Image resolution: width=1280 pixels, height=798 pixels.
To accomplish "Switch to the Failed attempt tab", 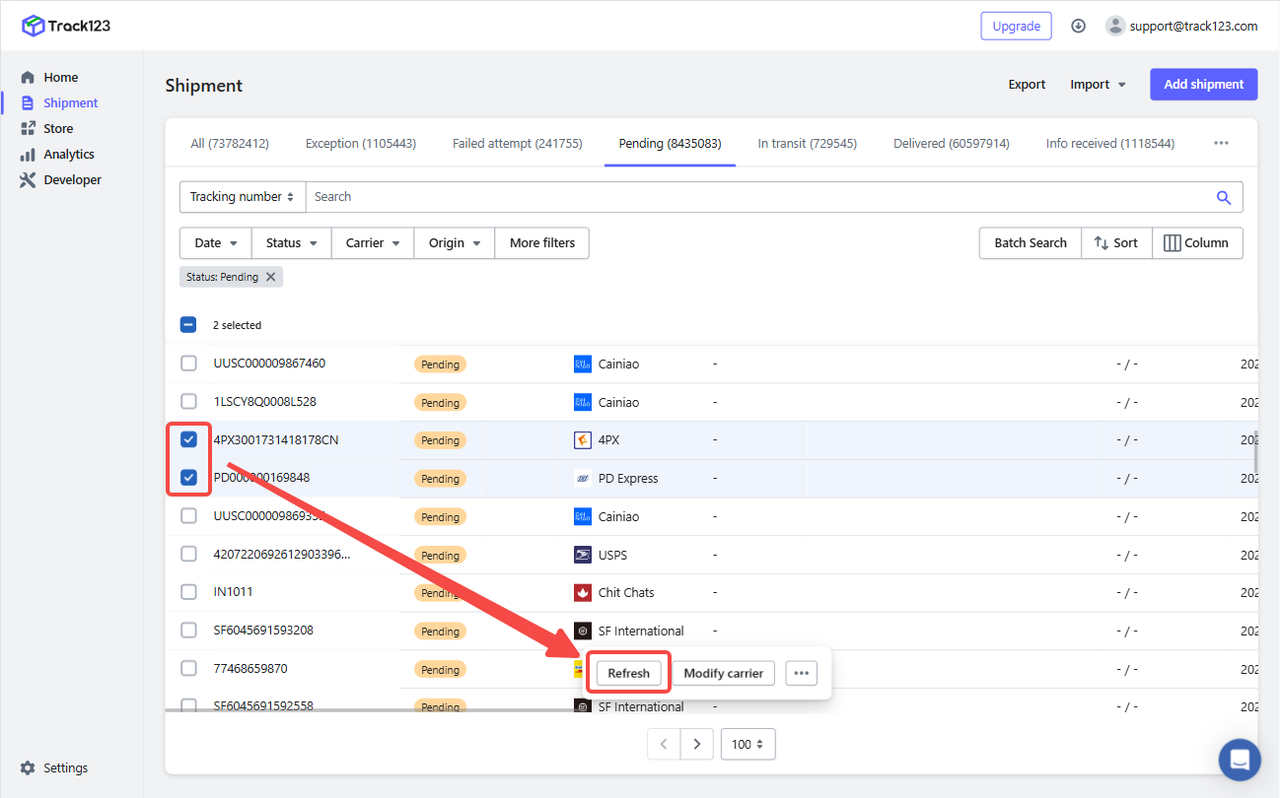I will (x=517, y=143).
